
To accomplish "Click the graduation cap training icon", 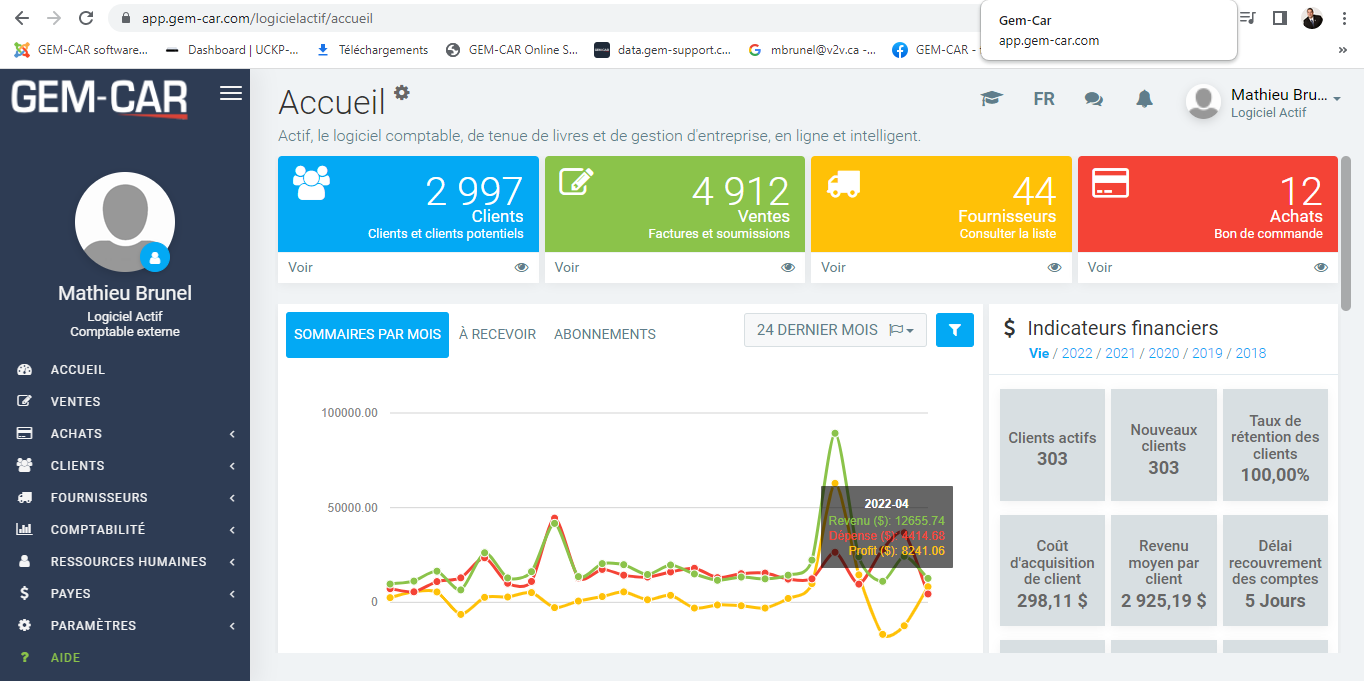I will point(991,99).
